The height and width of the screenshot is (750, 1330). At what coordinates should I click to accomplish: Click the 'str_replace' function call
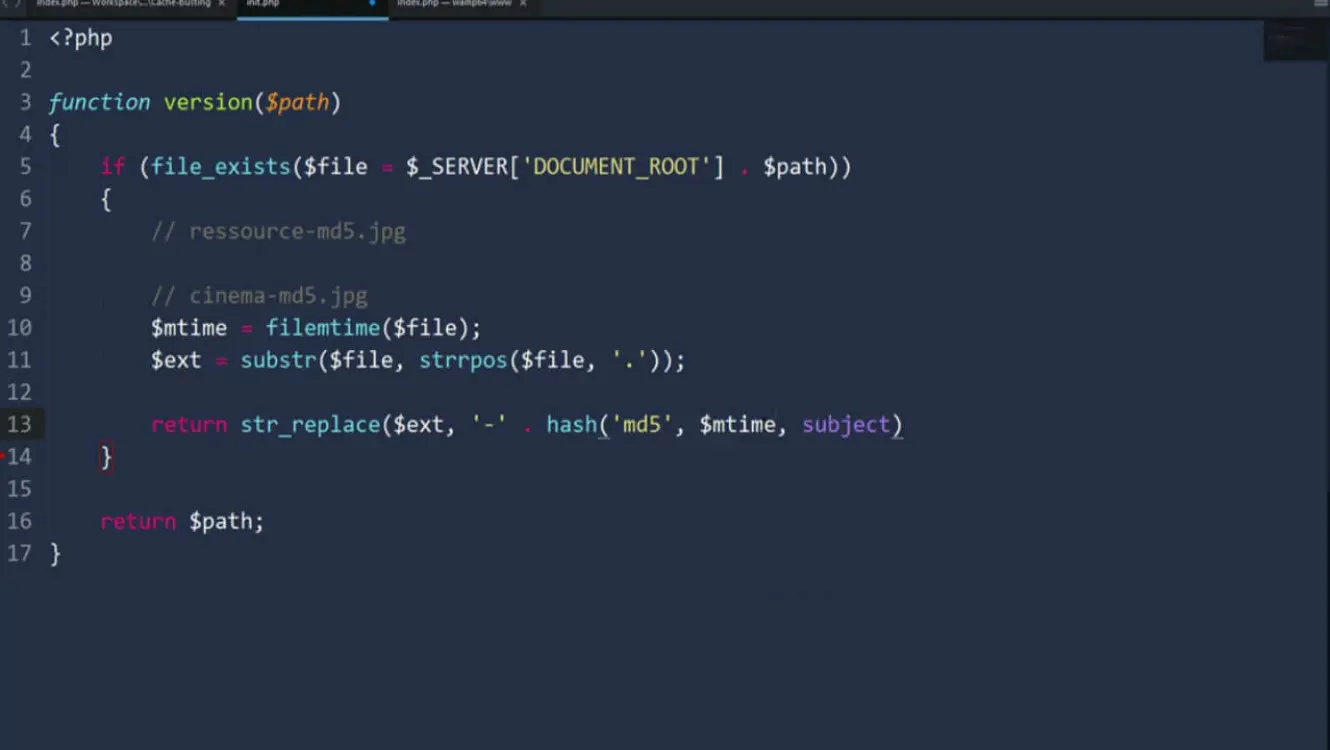pyautogui.click(x=310, y=424)
